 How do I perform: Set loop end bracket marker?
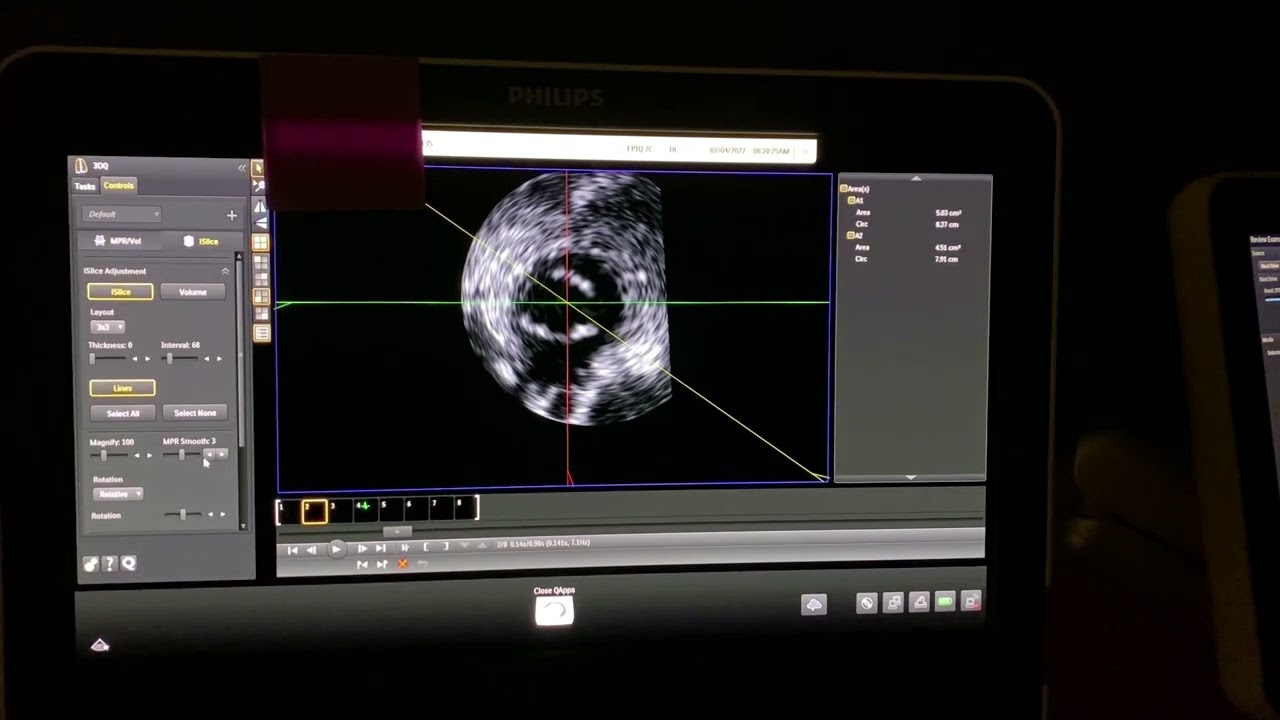click(446, 546)
